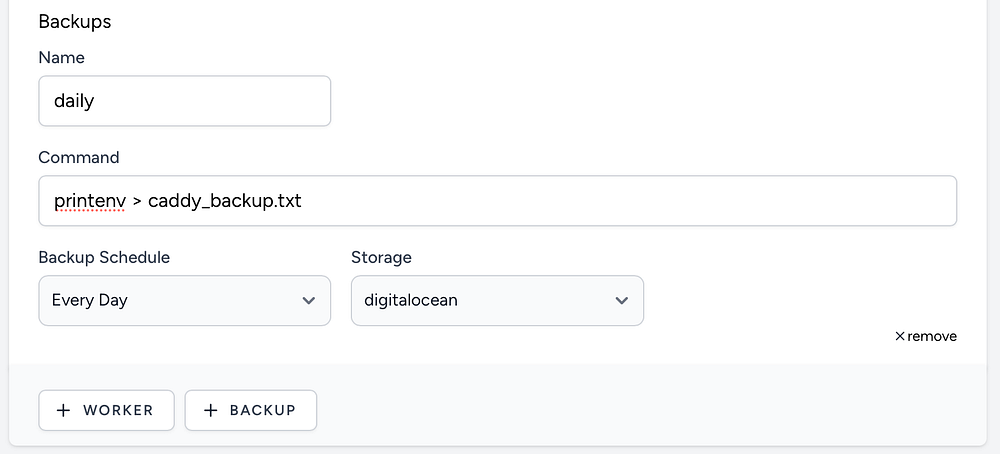Click the "Storage" label

click(x=381, y=258)
